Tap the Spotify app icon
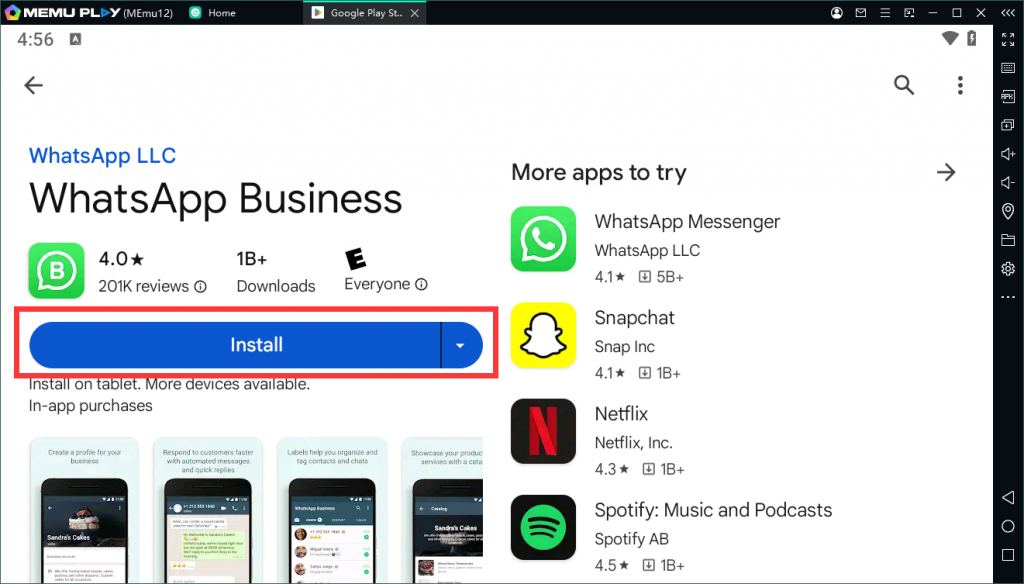1024x584 pixels. (543, 527)
